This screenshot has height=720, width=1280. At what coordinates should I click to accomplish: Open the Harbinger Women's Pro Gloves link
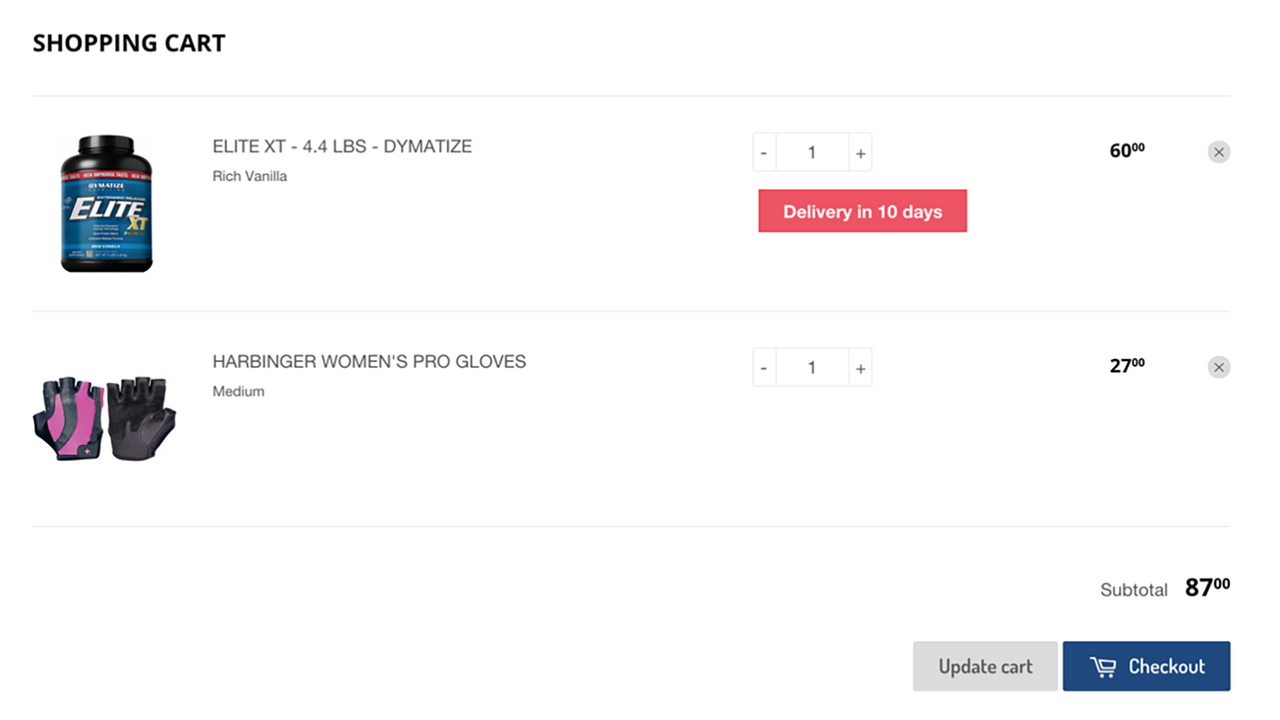(369, 361)
